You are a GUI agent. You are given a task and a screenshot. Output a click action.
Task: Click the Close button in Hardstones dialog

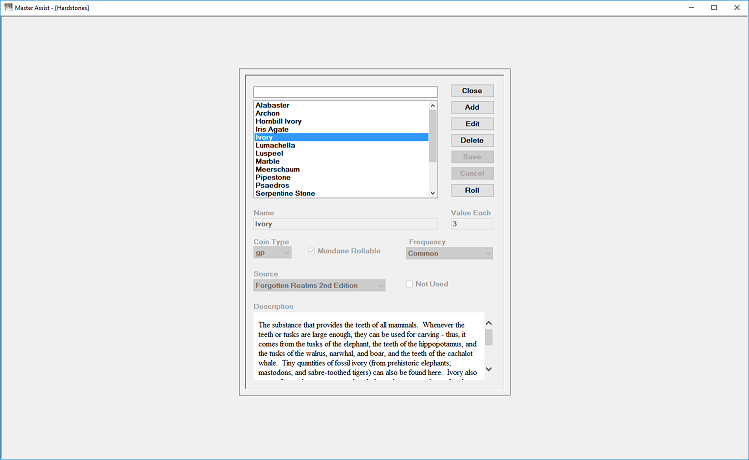point(472,91)
